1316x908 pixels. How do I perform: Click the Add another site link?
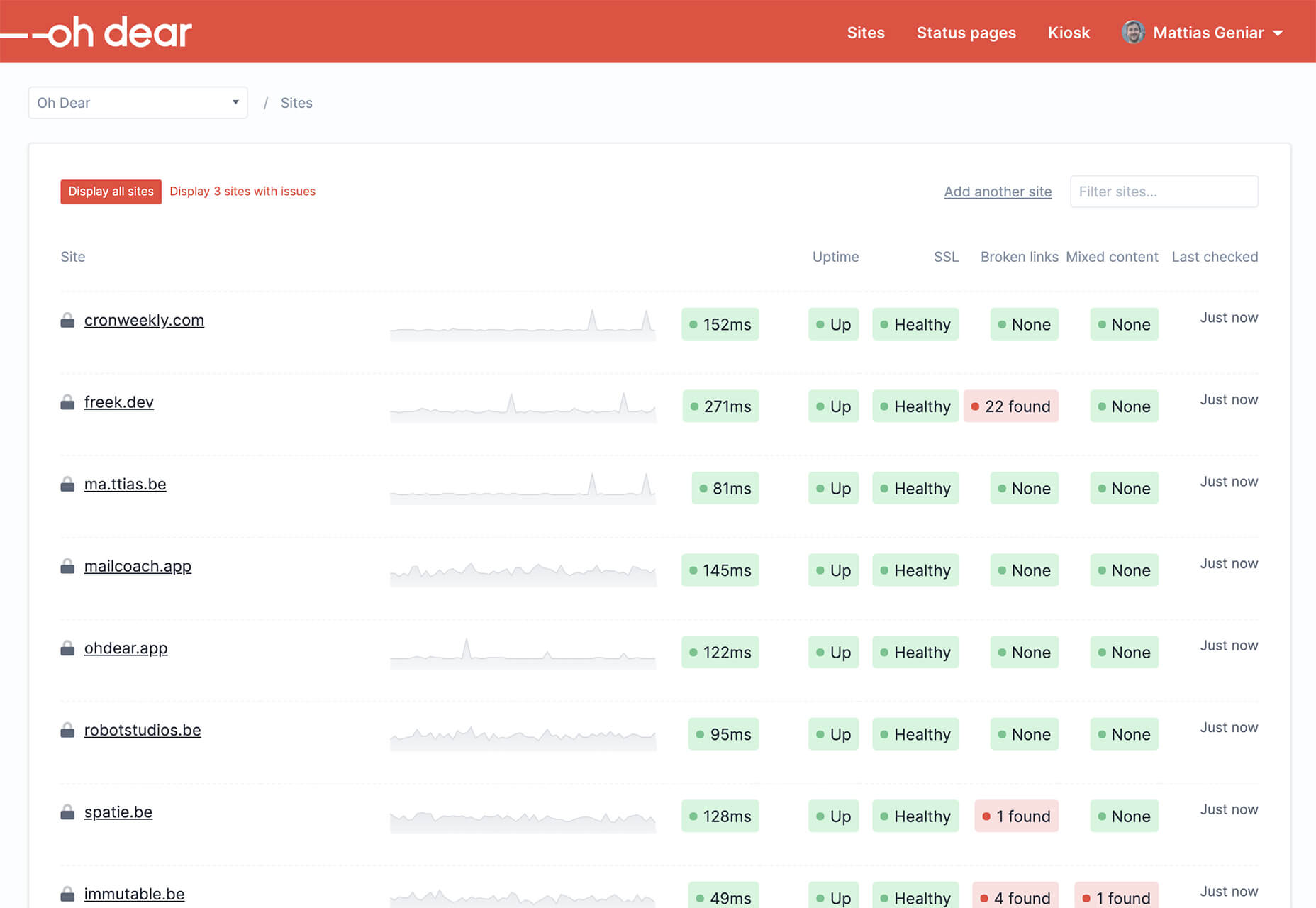pos(998,192)
